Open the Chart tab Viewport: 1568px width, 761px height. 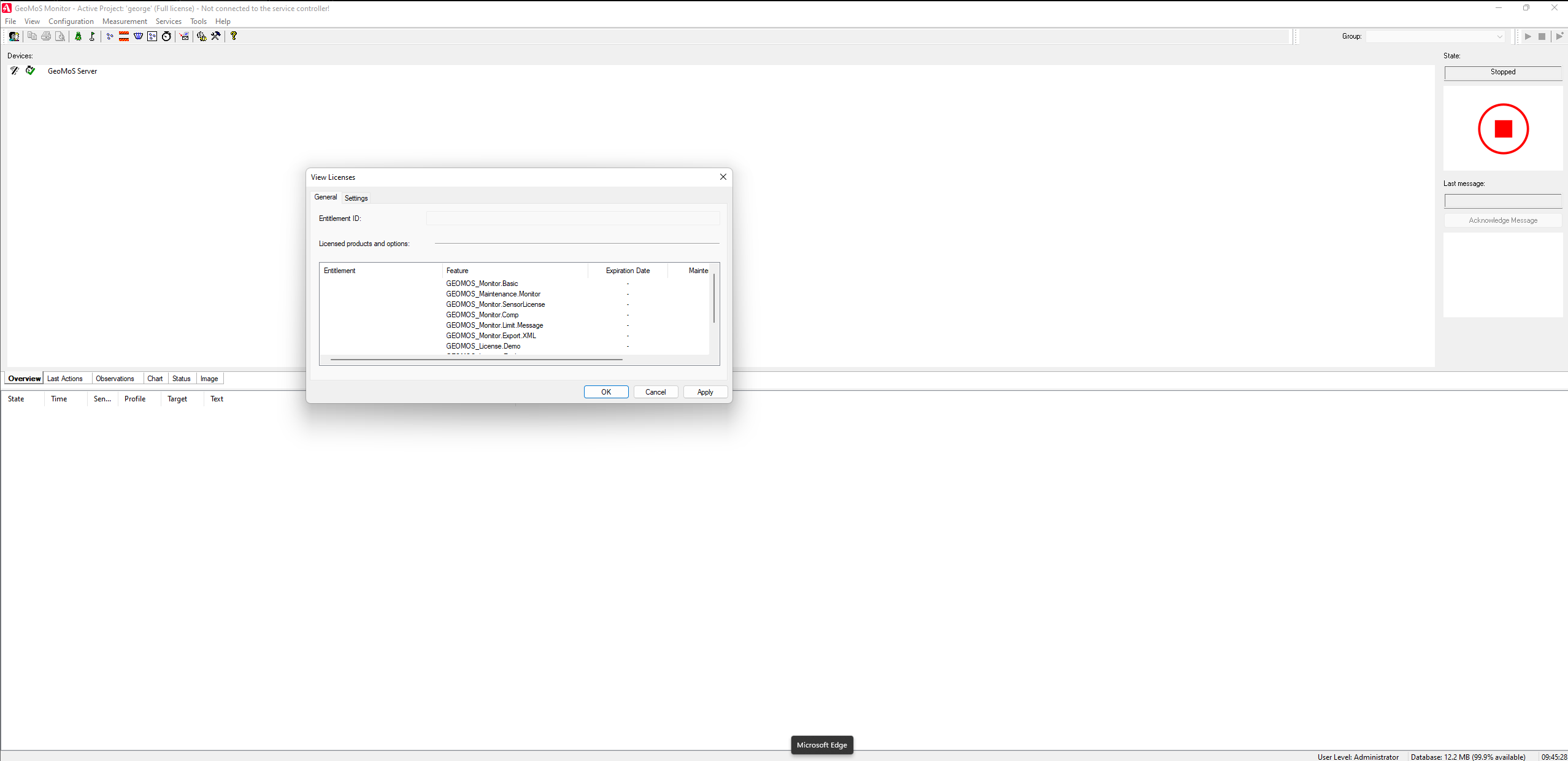coord(155,379)
